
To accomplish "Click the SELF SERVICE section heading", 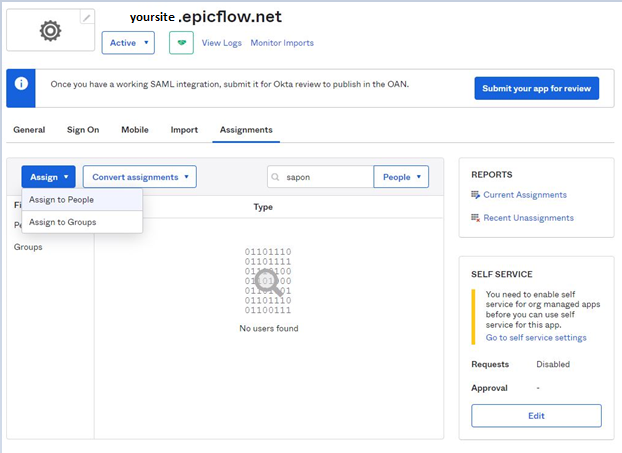I will (502, 274).
